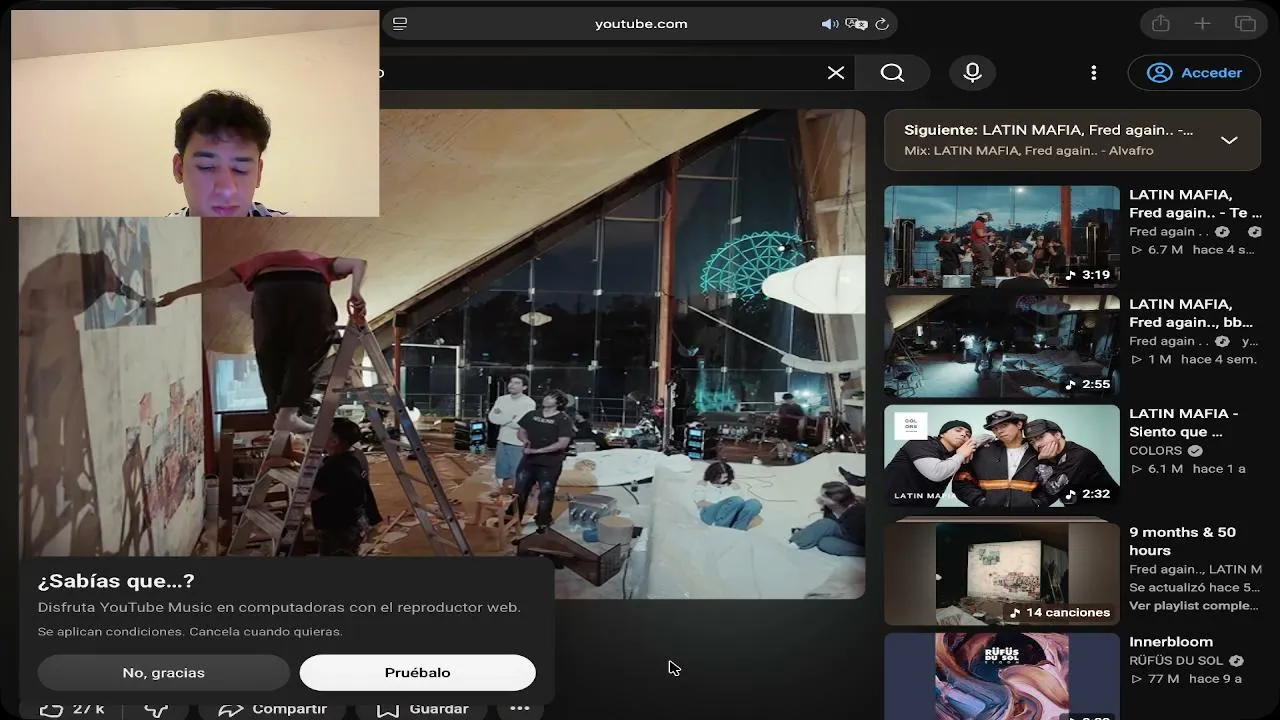
Task: Expand the Siguiente mix panel chevron
Action: click(1229, 140)
